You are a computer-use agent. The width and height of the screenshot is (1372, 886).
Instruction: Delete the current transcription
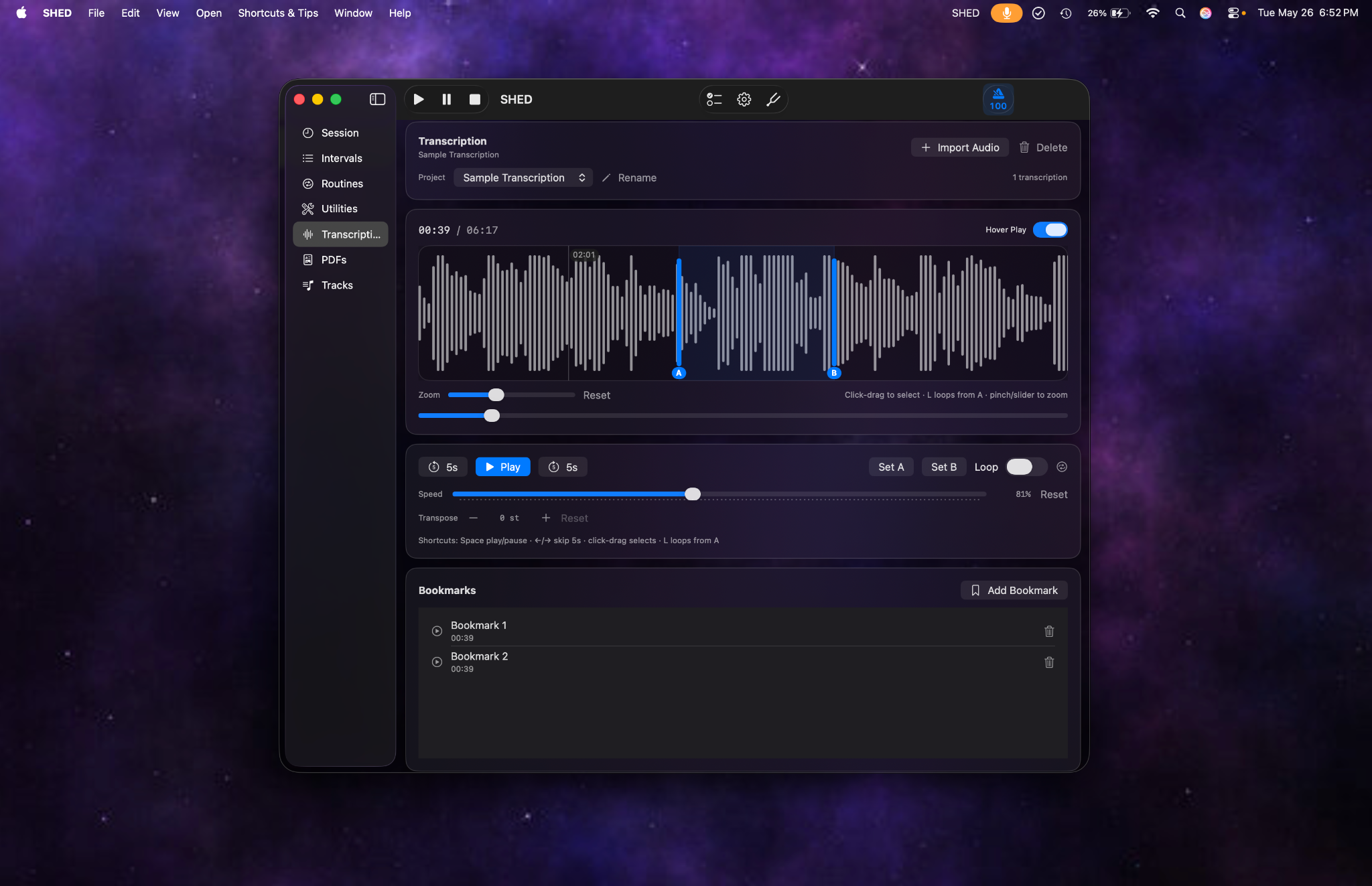coord(1043,147)
